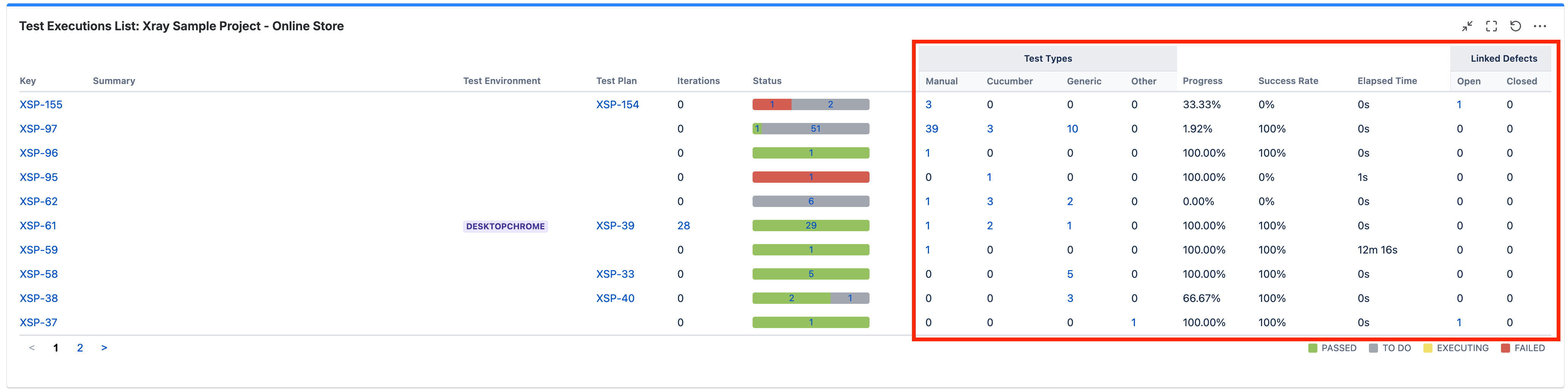
Task: Click the green status bar for XSP-96
Action: tap(810, 153)
